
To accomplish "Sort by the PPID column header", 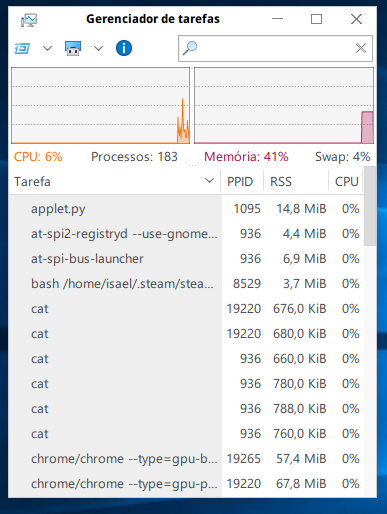I will pyautogui.click(x=242, y=182).
